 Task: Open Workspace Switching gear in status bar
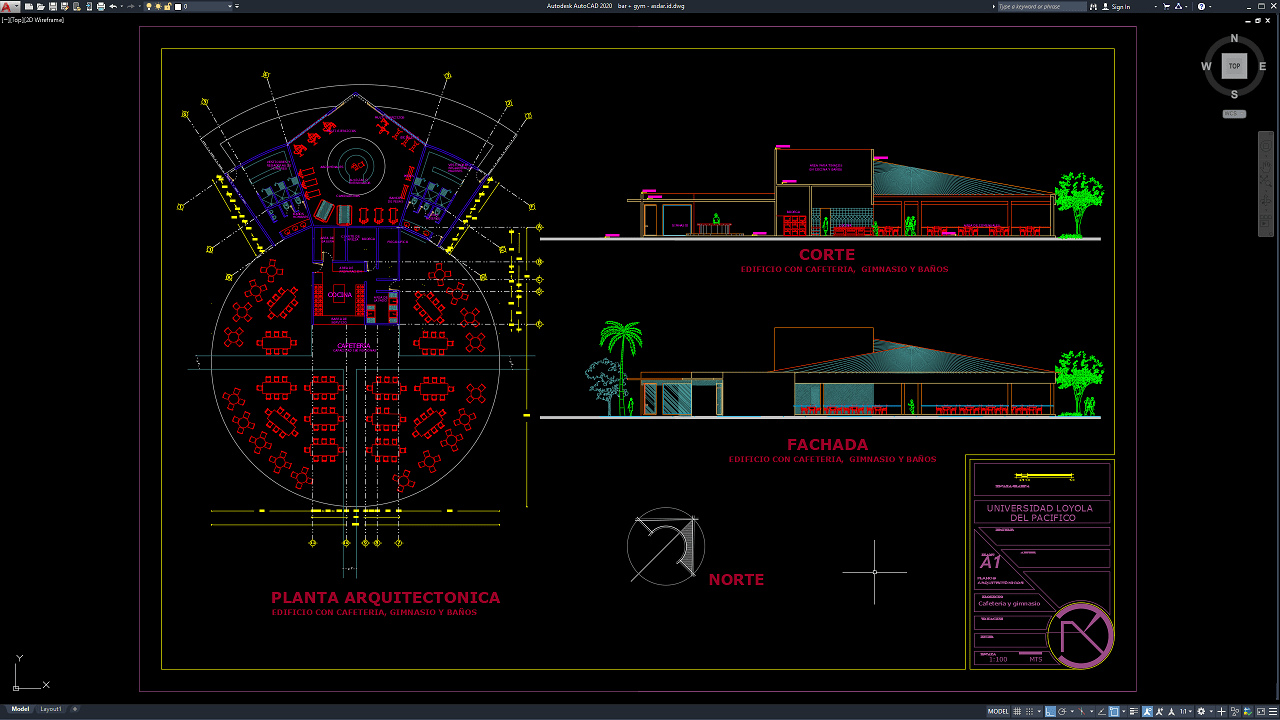click(1201, 711)
